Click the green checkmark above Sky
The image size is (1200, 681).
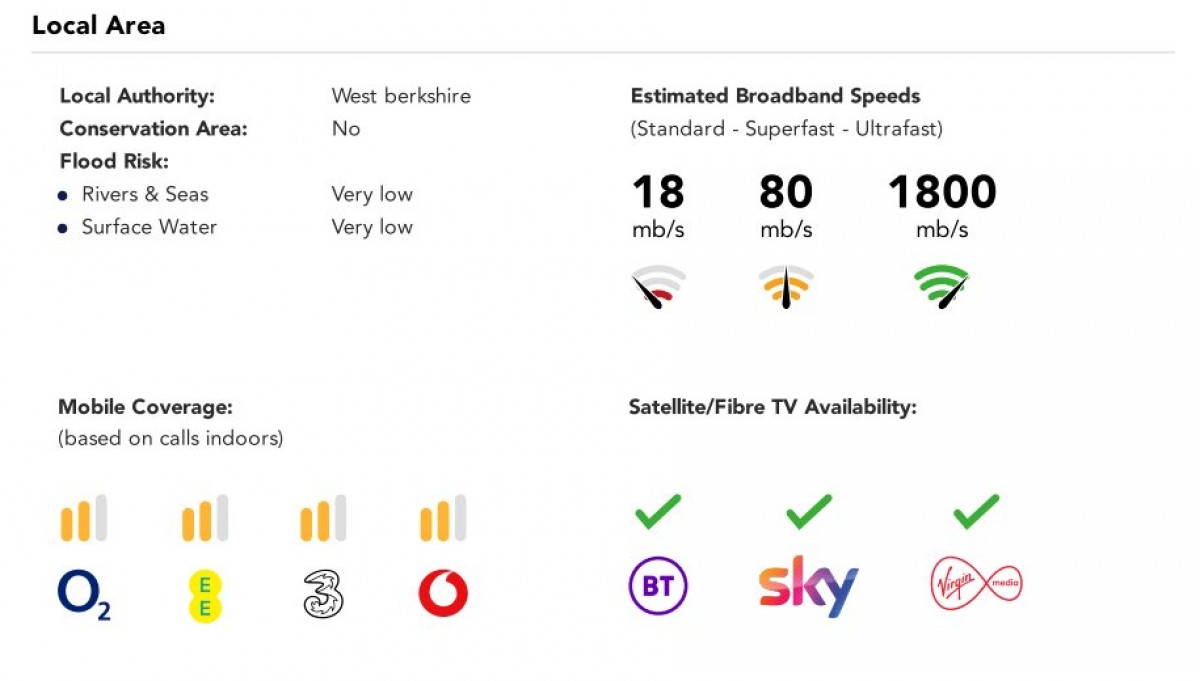[x=809, y=511]
